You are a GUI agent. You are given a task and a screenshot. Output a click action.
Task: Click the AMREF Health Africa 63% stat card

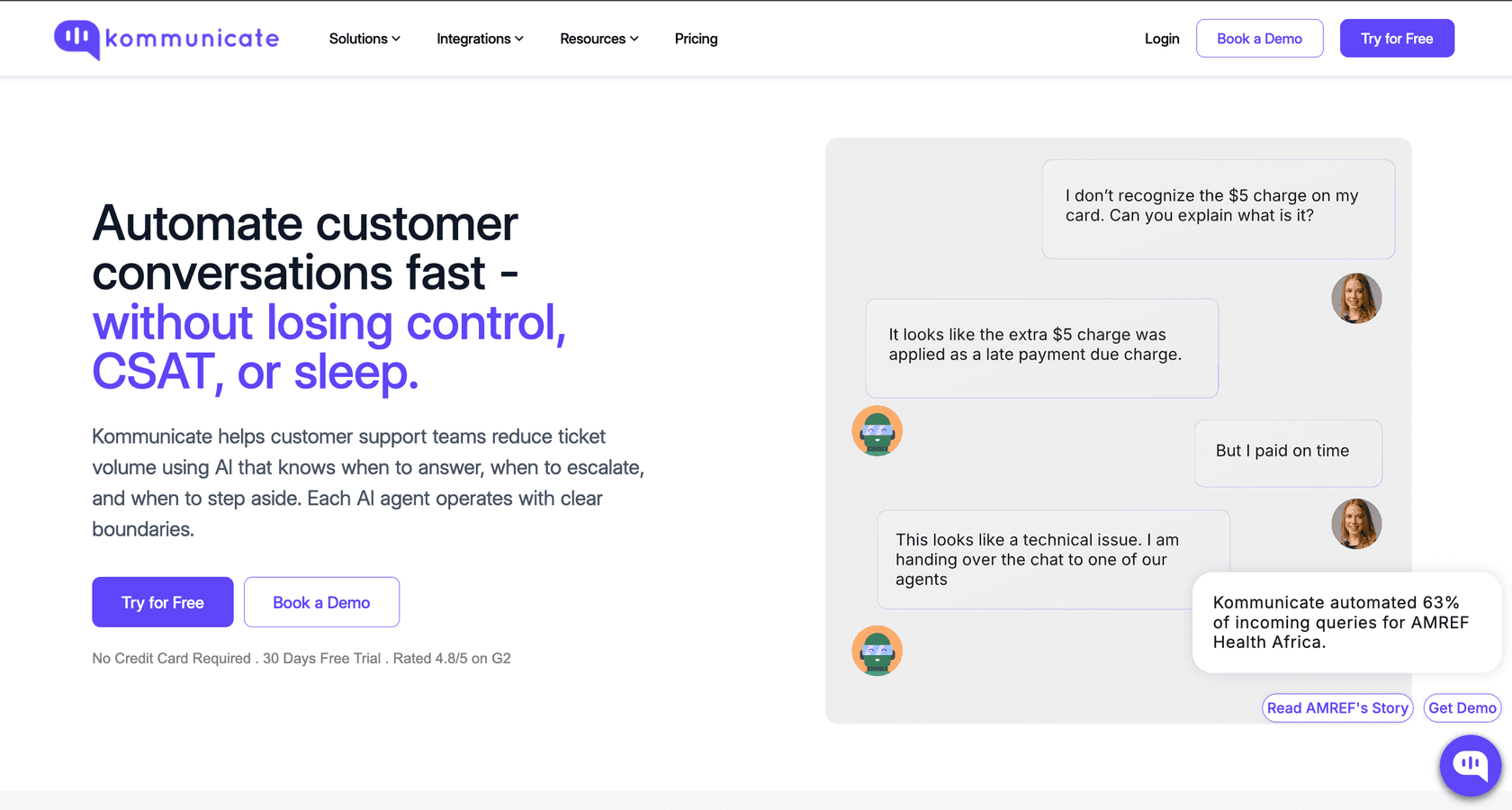tap(1346, 623)
